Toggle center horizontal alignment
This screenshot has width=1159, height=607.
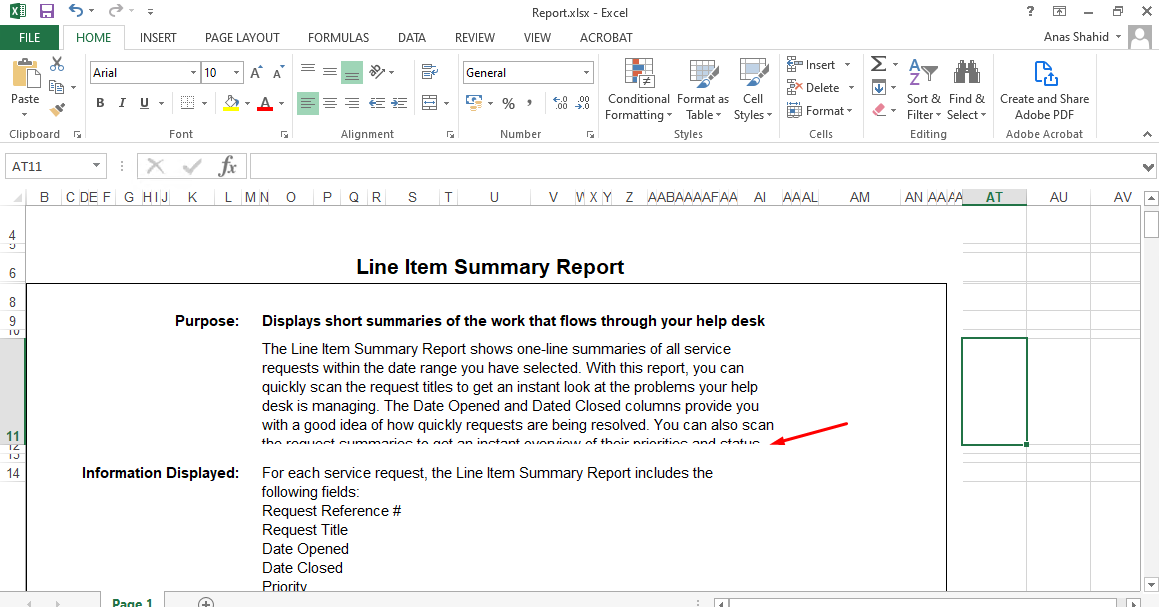click(x=330, y=103)
